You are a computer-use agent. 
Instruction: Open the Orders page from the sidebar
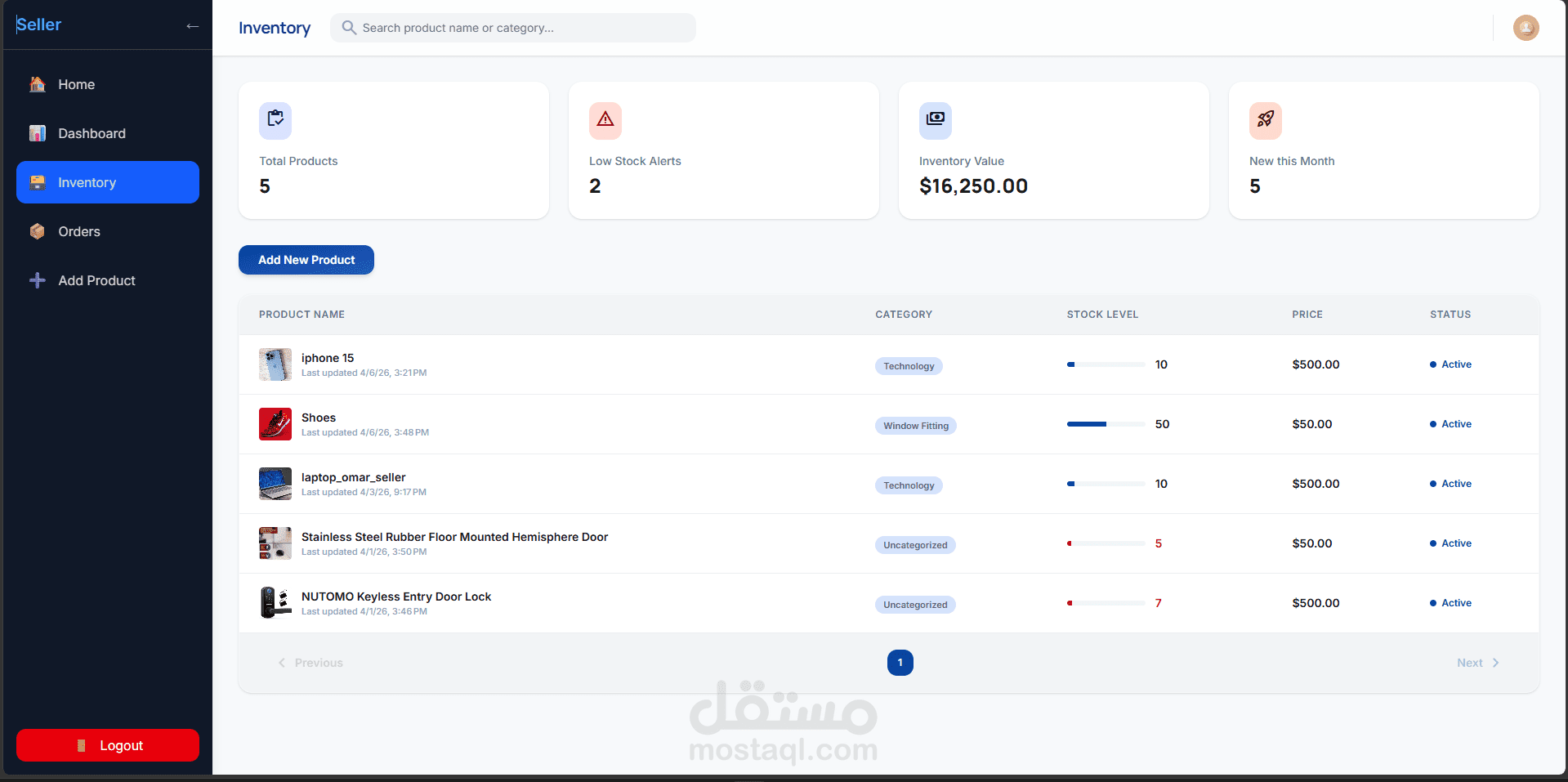pos(108,231)
